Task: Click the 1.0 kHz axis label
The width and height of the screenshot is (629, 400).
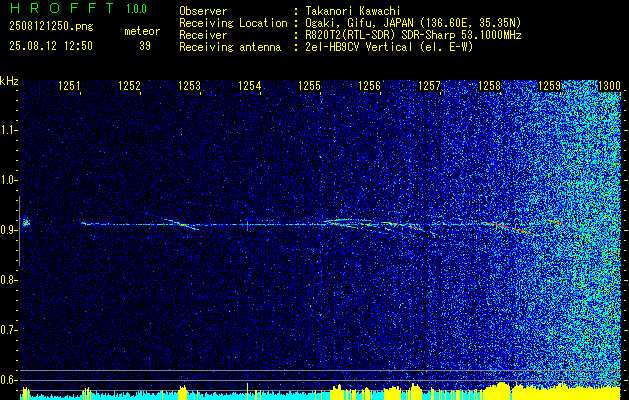Action: click(x=8, y=180)
